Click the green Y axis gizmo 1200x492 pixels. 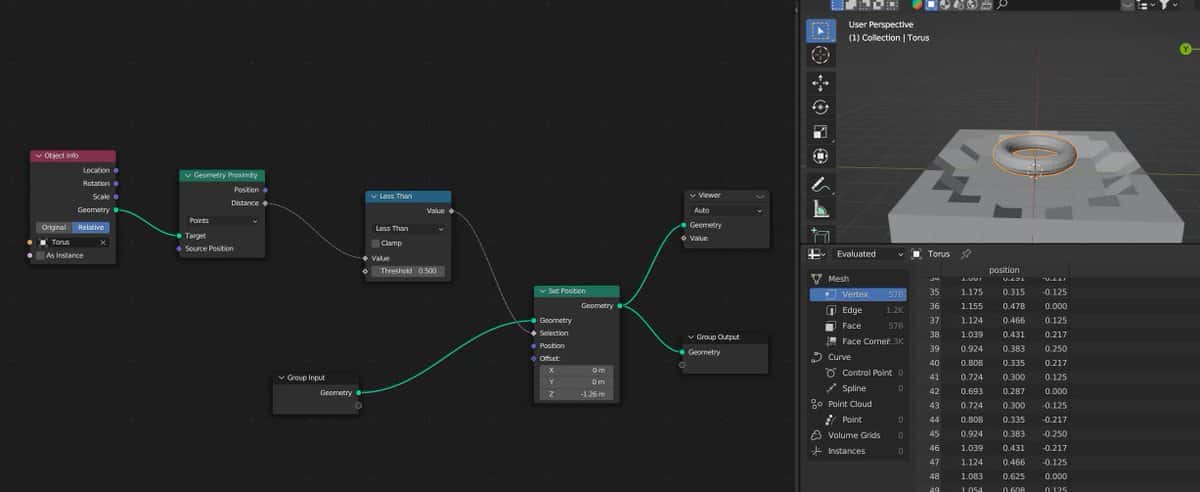pos(1188,49)
